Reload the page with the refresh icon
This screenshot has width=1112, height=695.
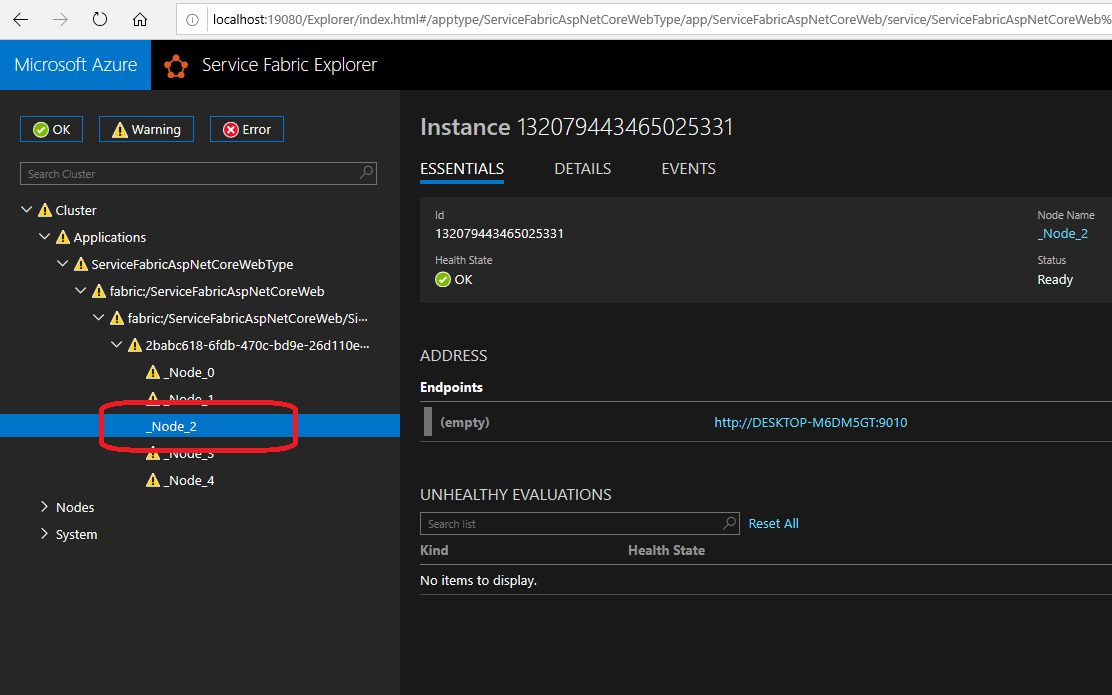pyautogui.click(x=100, y=19)
